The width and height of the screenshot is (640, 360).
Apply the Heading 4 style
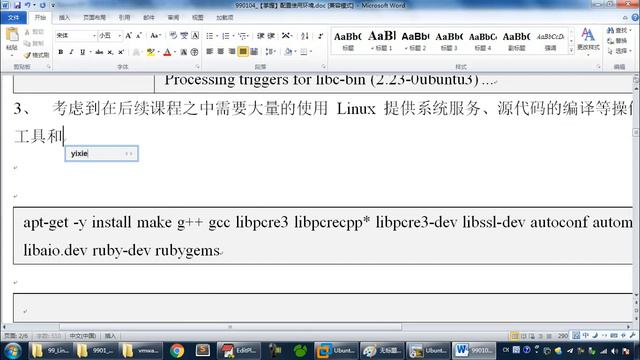482,40
